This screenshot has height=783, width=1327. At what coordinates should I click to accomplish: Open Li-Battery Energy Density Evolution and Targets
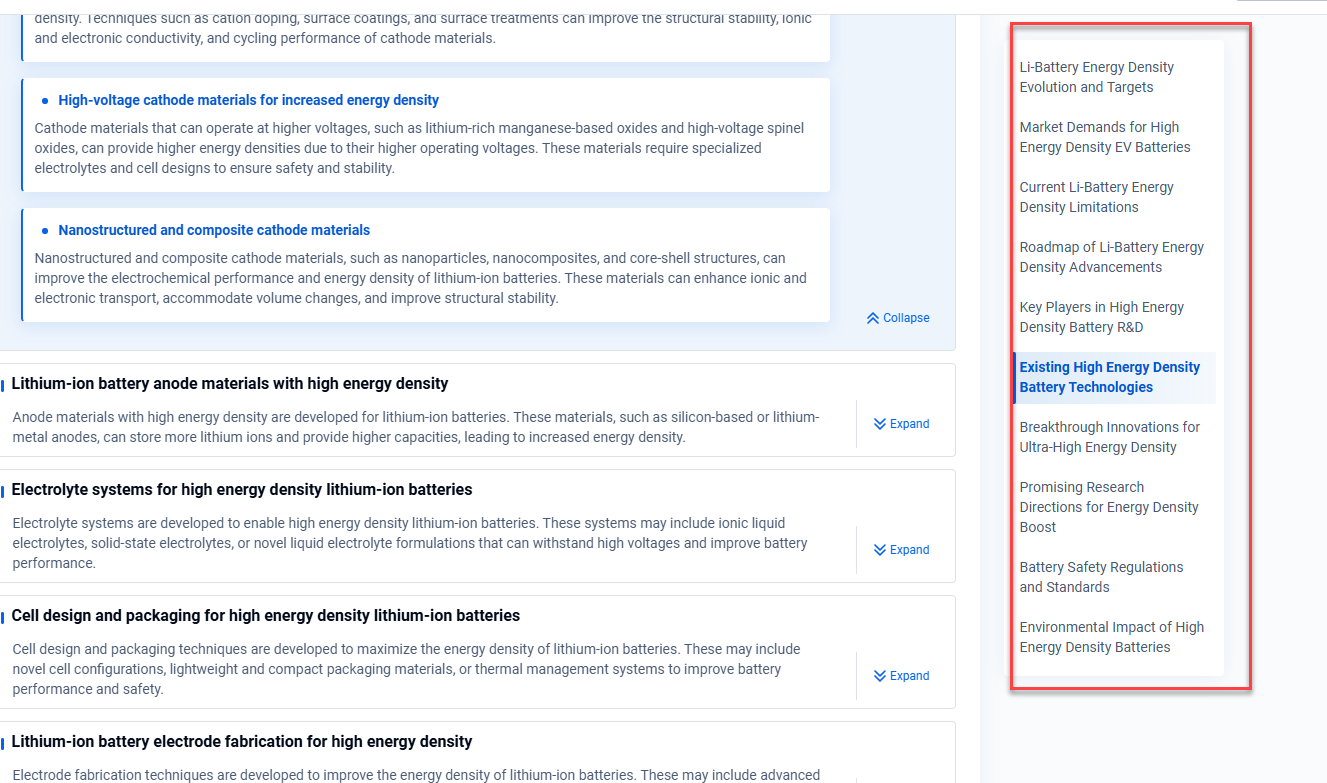(x=1096, y=77)
